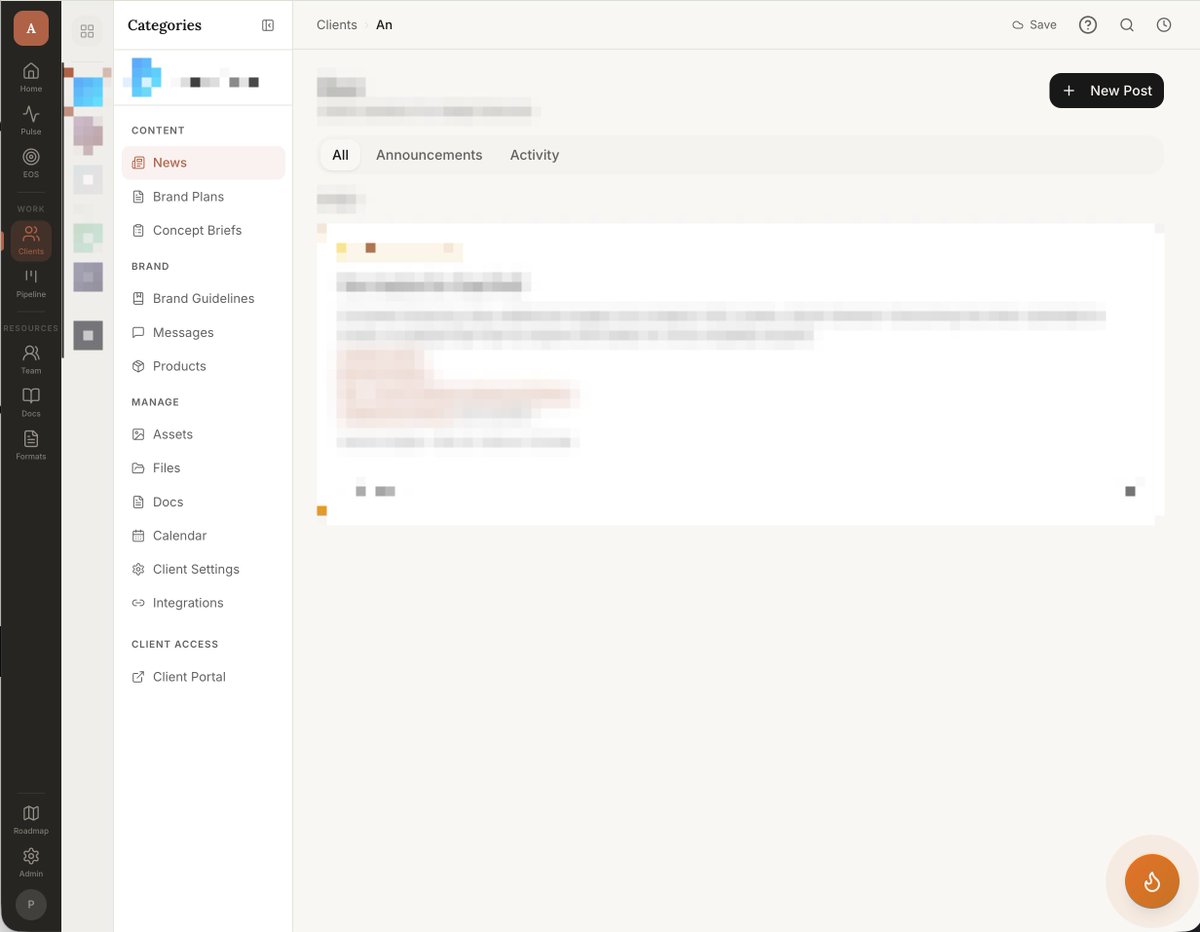Viewport: 1200px width, 932px height.
Task: Create a New Post
Action: [x=1106, y=90]
